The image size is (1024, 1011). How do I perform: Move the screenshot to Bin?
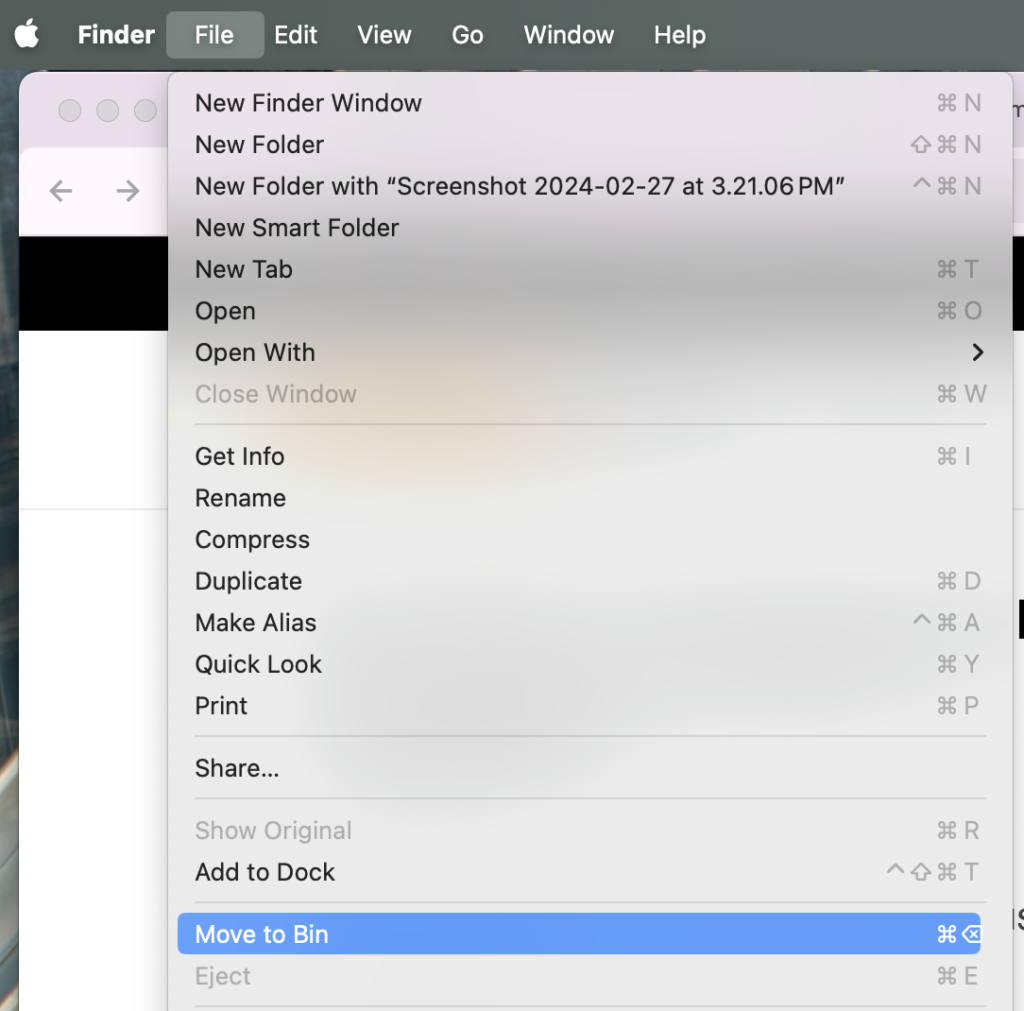coord(261,933)
